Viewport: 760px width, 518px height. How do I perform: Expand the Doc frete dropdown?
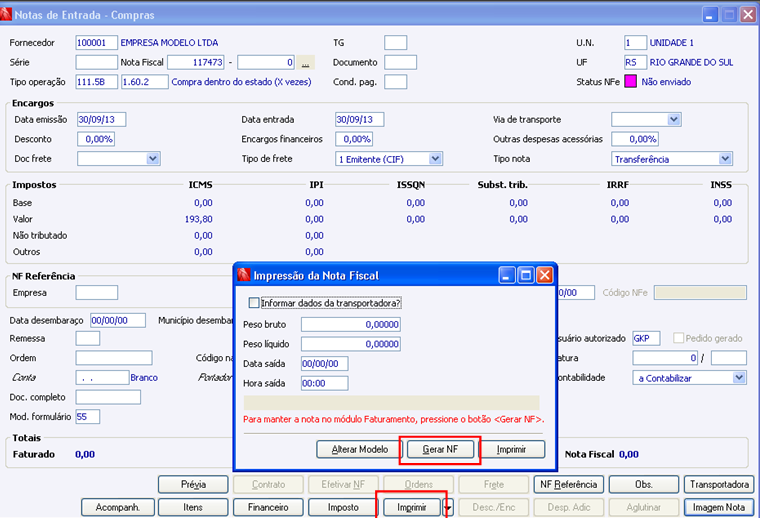click(153, 158)
